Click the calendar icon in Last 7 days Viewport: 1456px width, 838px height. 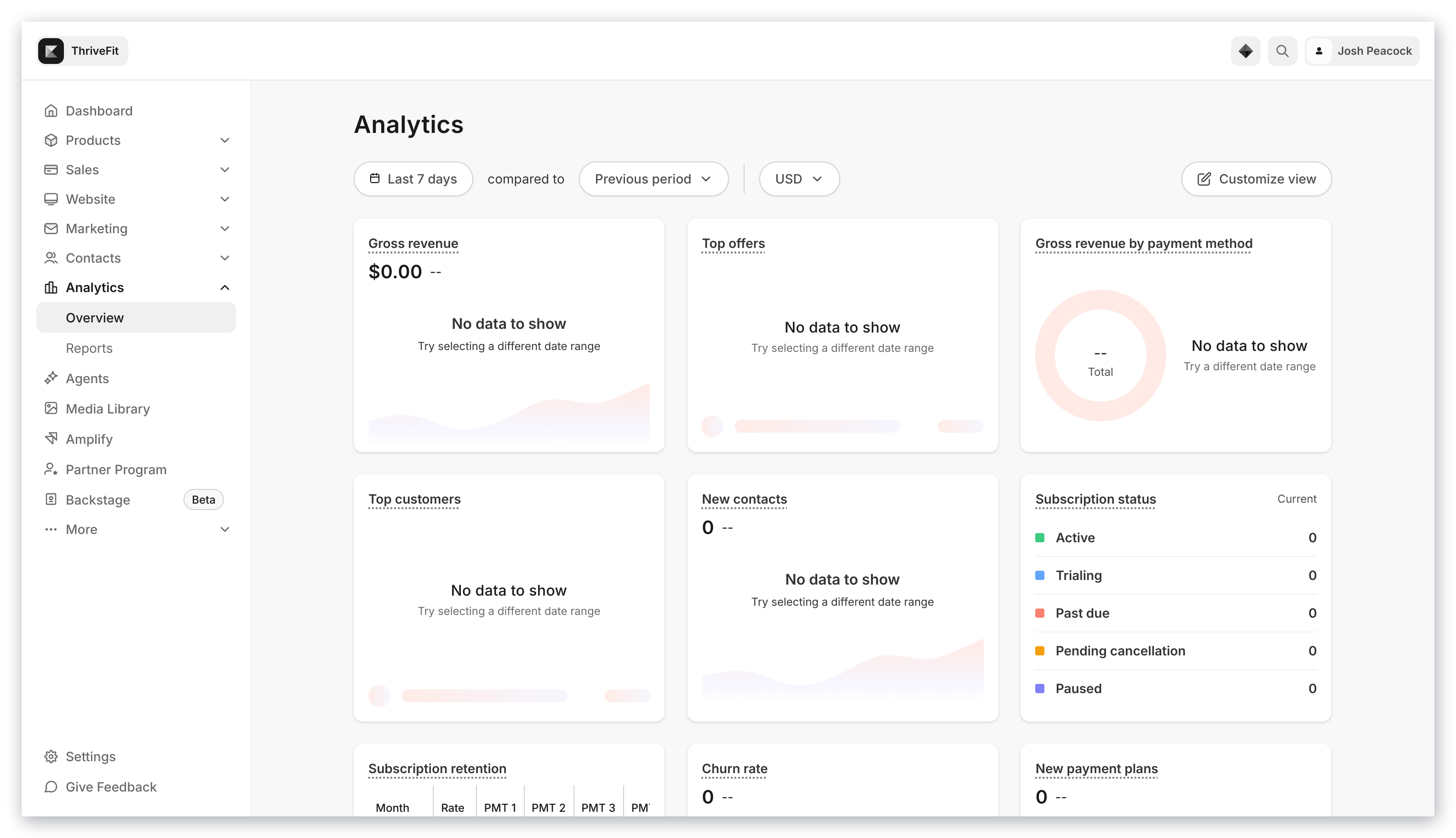[x=375, y=178]
